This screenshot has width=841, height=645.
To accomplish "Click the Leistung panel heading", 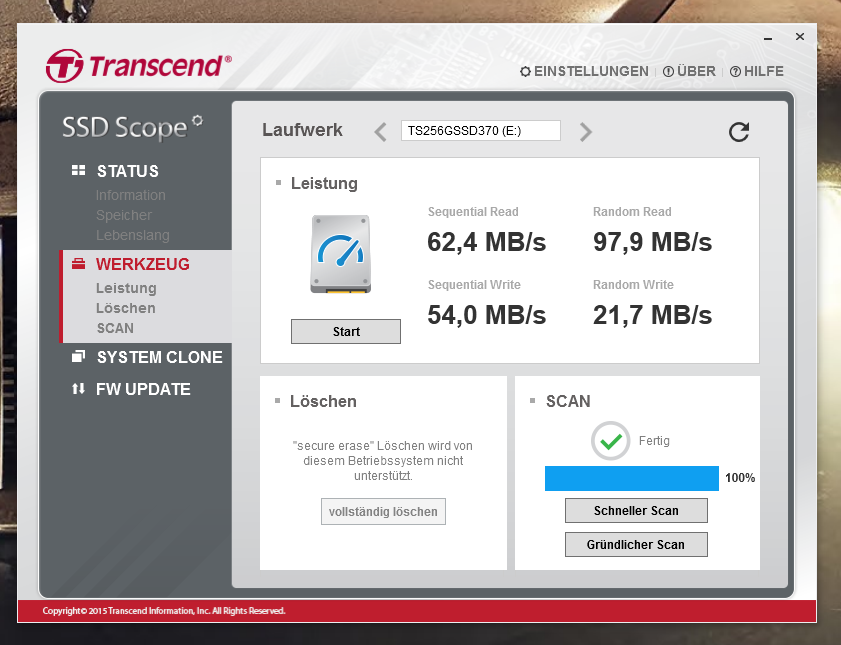I will 324,183.
